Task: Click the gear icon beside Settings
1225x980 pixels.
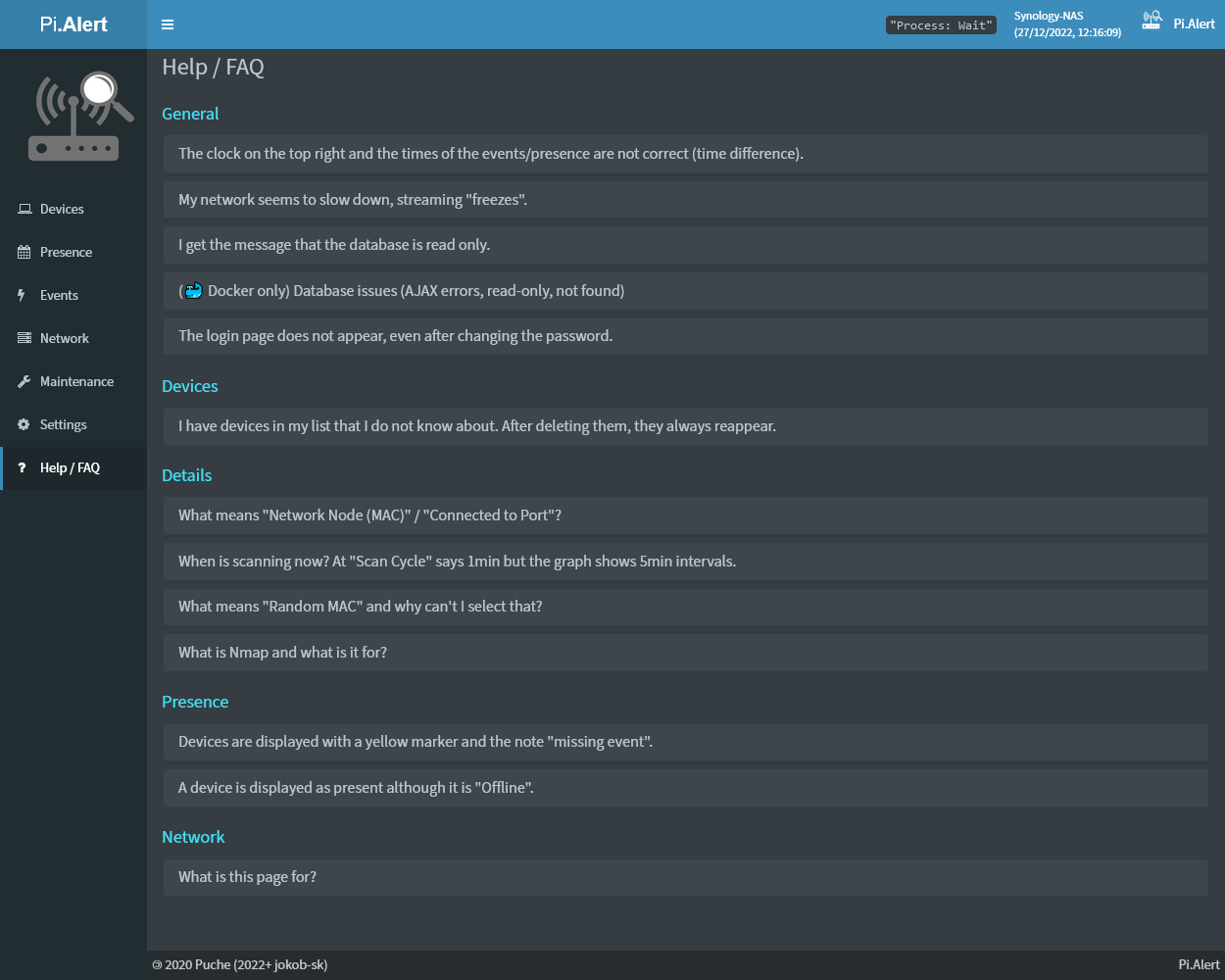Action: tap(24, 424)
